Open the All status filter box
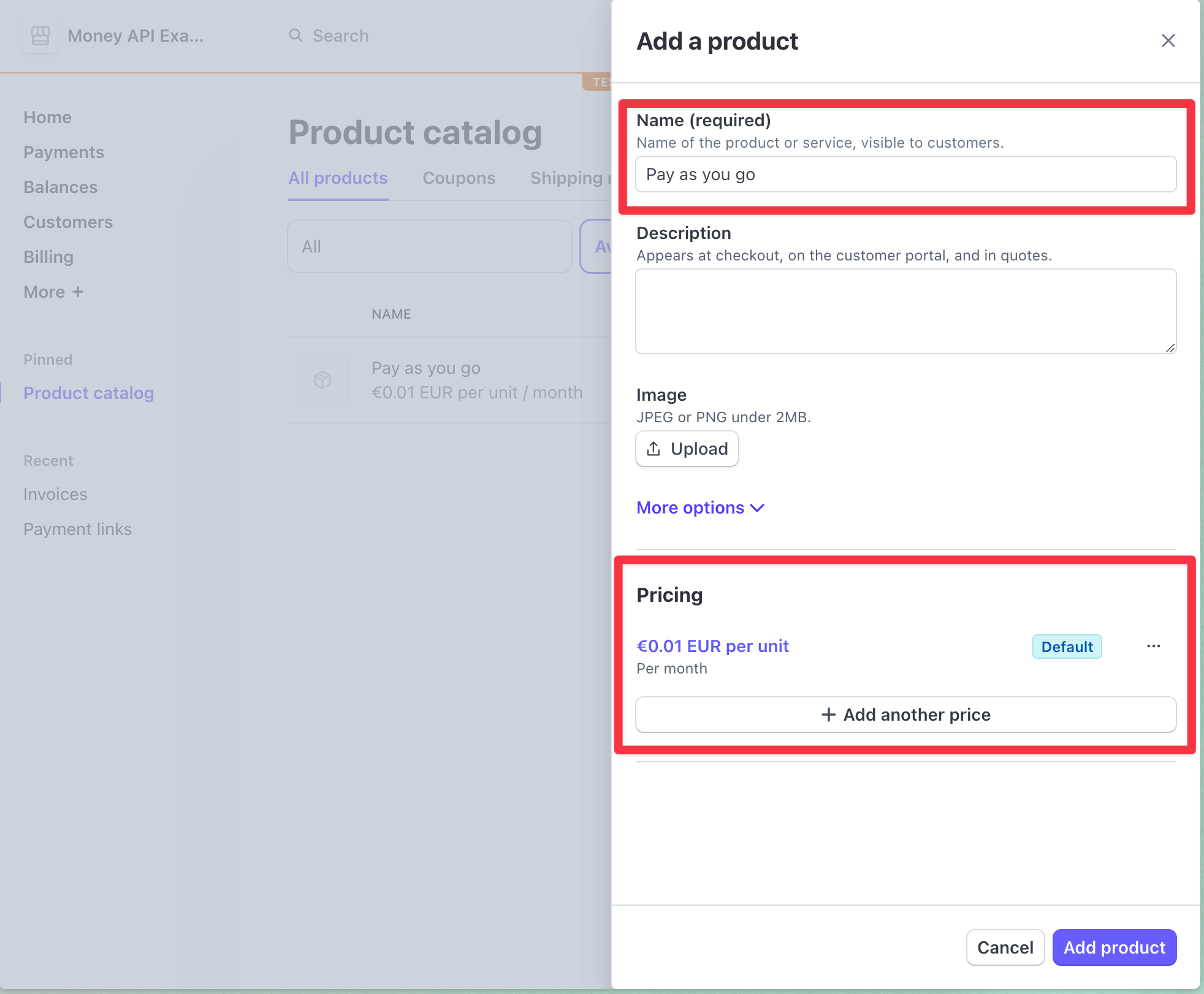 (429, 246)
